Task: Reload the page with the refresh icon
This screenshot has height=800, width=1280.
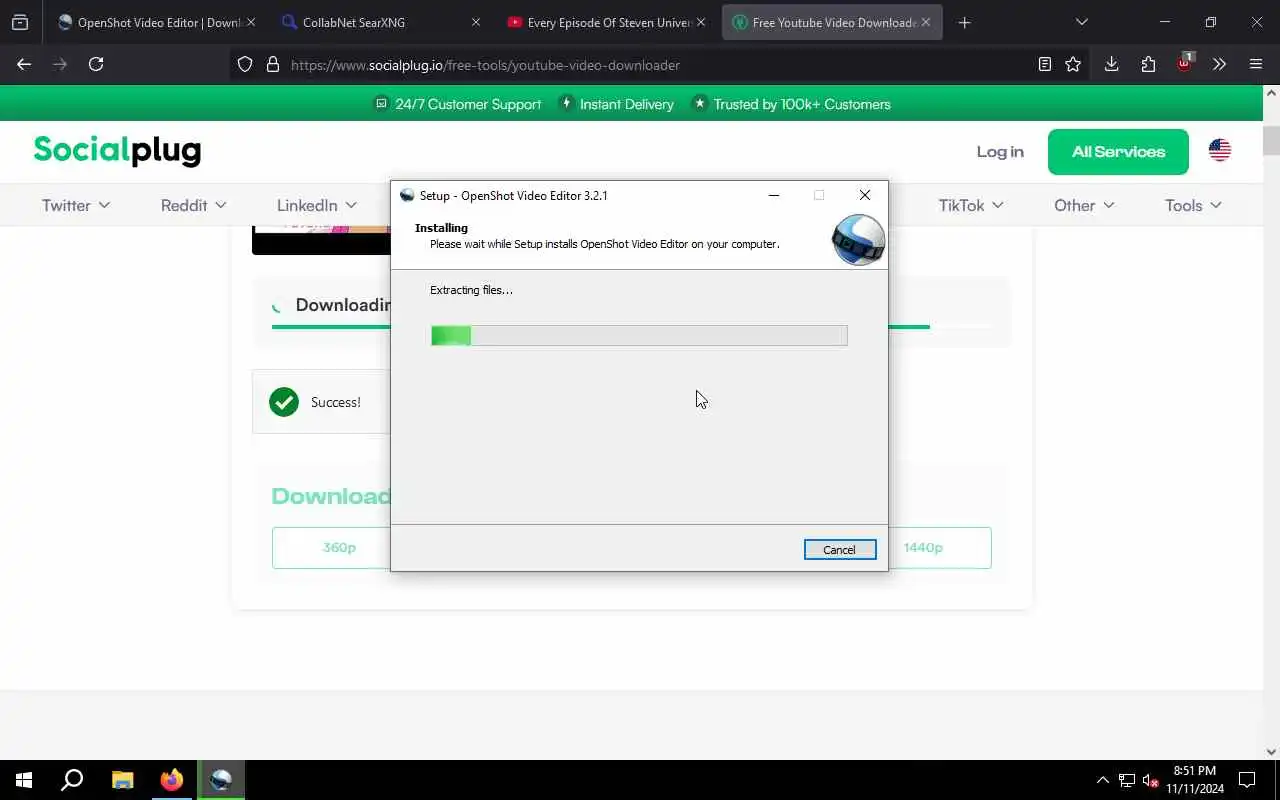Action: tap(96, 64)
